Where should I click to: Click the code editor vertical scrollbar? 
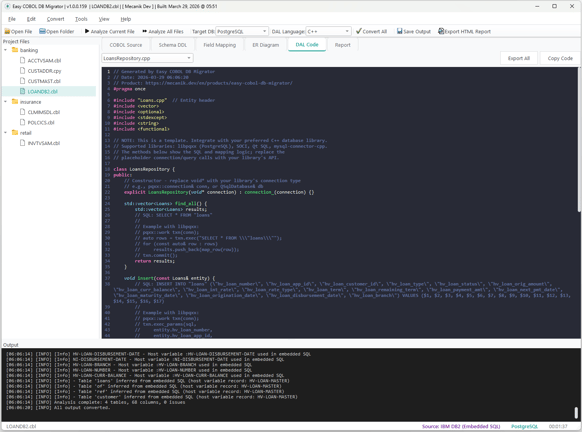pyautogui.click(x=579, y=140)
